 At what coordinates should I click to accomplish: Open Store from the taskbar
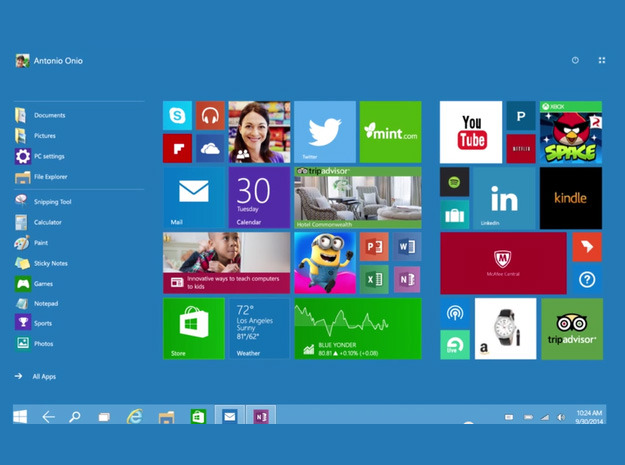click(198, 417)
